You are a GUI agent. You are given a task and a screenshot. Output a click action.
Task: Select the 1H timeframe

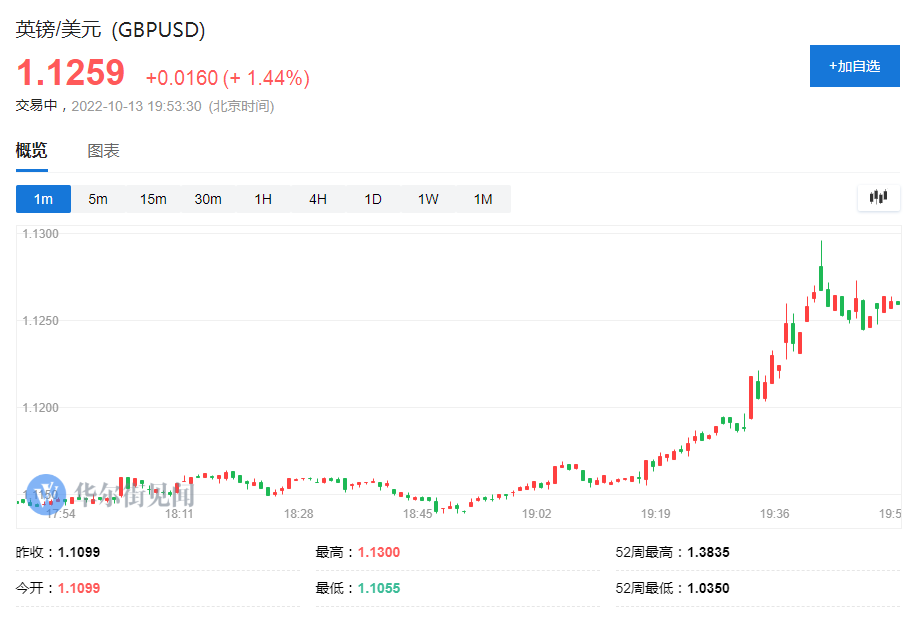pos(263,199)
